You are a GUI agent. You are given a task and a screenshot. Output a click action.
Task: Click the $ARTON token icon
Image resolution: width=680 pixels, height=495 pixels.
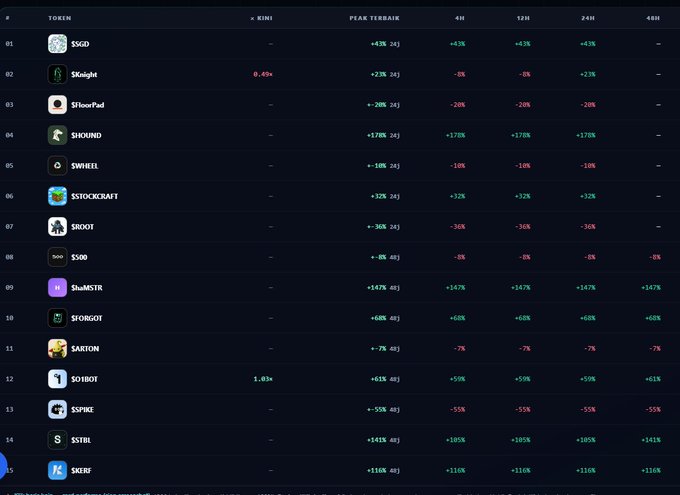(57, 348)
